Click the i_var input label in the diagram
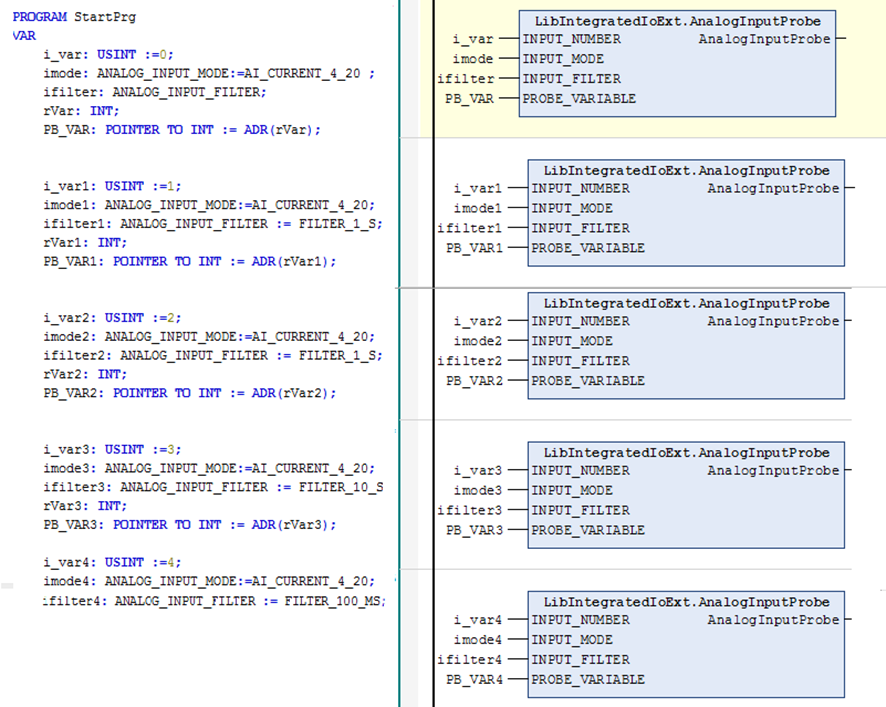 (x=473, y=39)
